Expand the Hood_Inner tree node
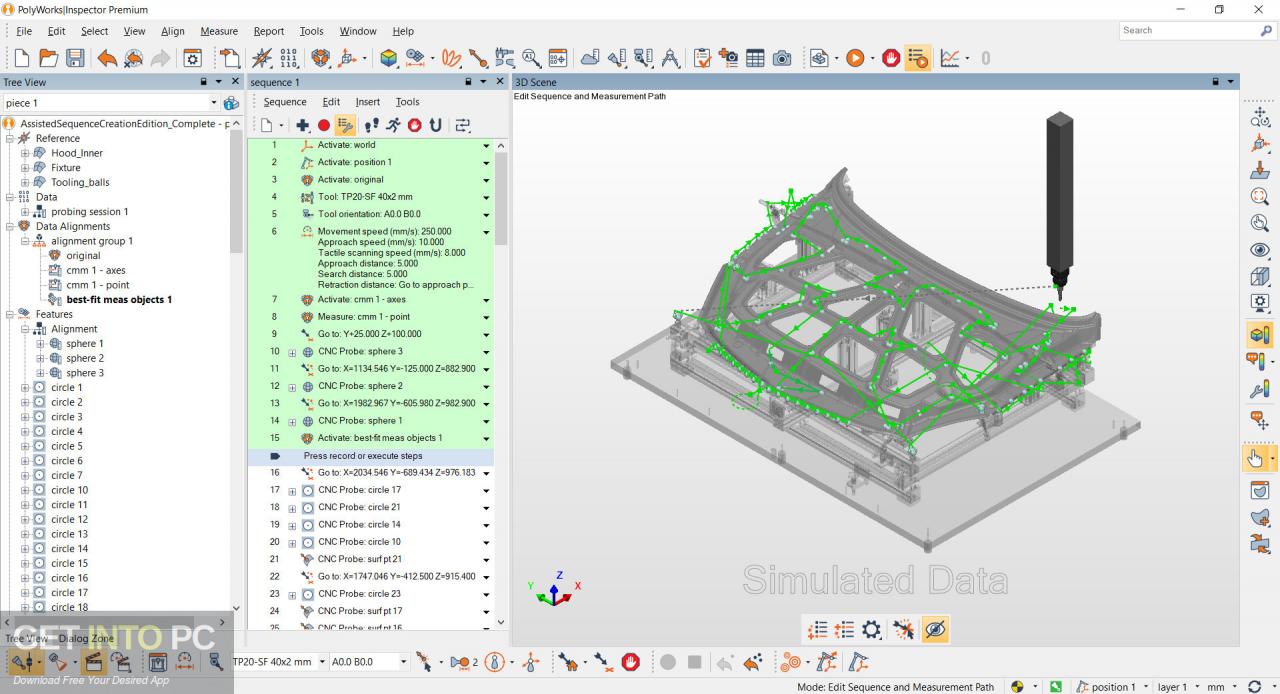The height and width of the screenshot is (694, 1280). (x=25, y=153)
